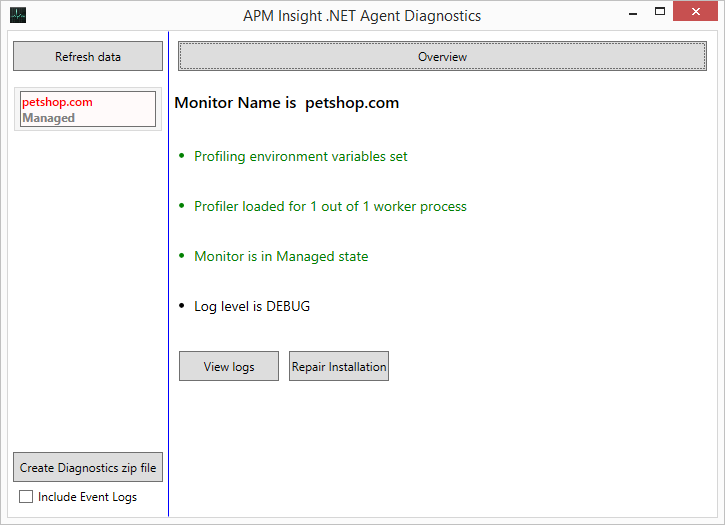This screenshot has width=725, height=525.
Task: Open View logs
Action: tap(229, 367)
